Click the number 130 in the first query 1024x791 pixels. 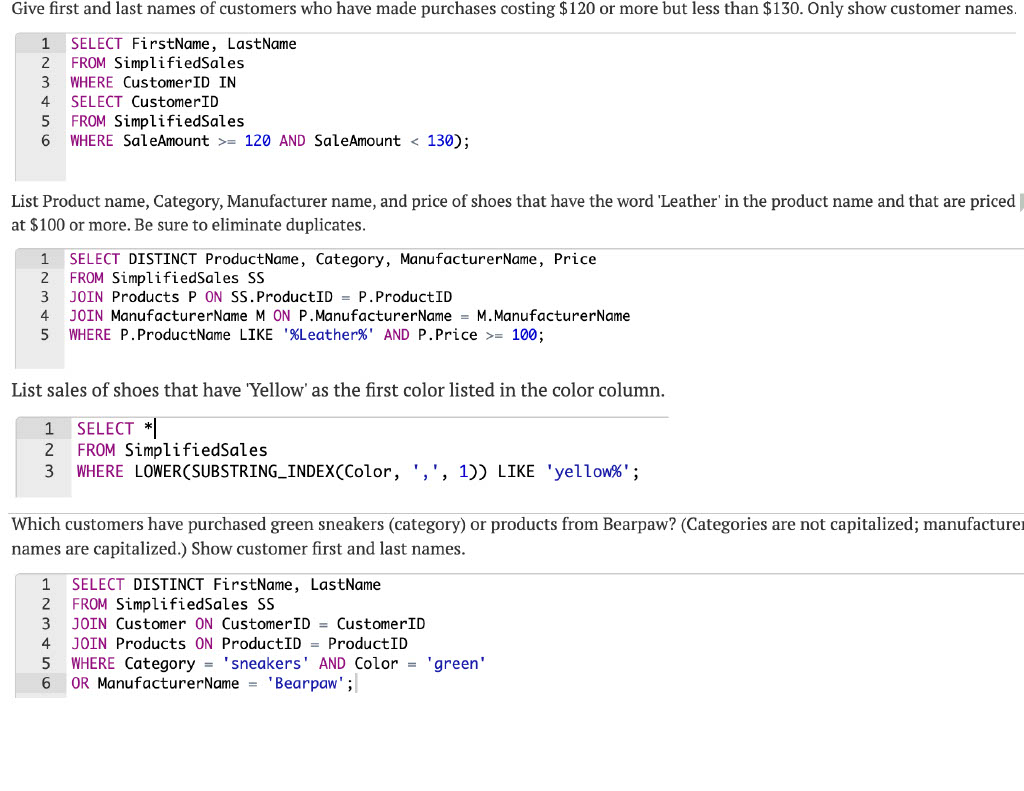[x=440, y=141]
